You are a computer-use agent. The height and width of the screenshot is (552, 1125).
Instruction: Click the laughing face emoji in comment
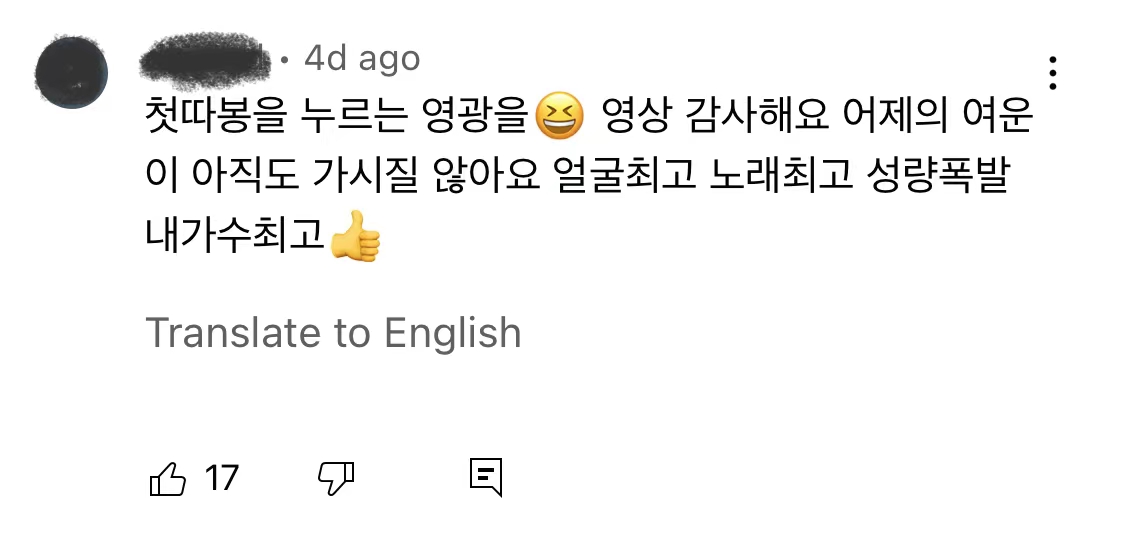560,117
